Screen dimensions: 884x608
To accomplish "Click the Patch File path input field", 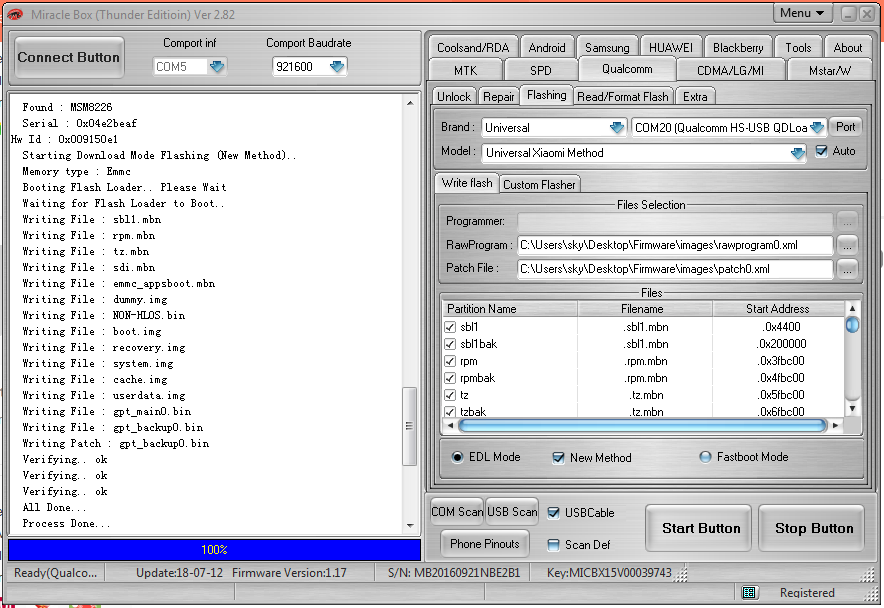I will click(675, 269).
